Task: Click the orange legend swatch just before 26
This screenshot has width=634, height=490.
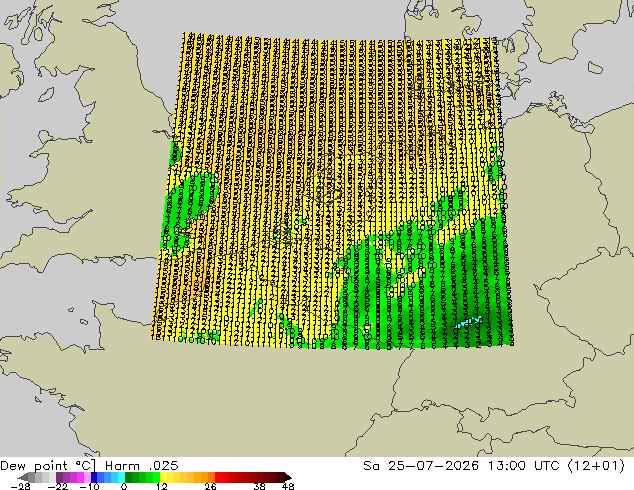Action: coord(211,477)
